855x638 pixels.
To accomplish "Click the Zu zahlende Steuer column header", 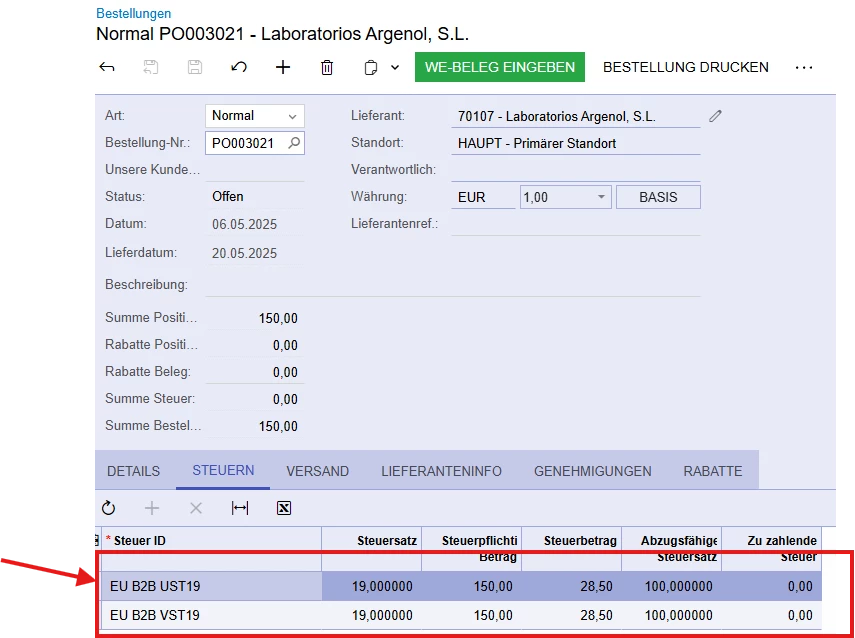I will click(772, 548).
